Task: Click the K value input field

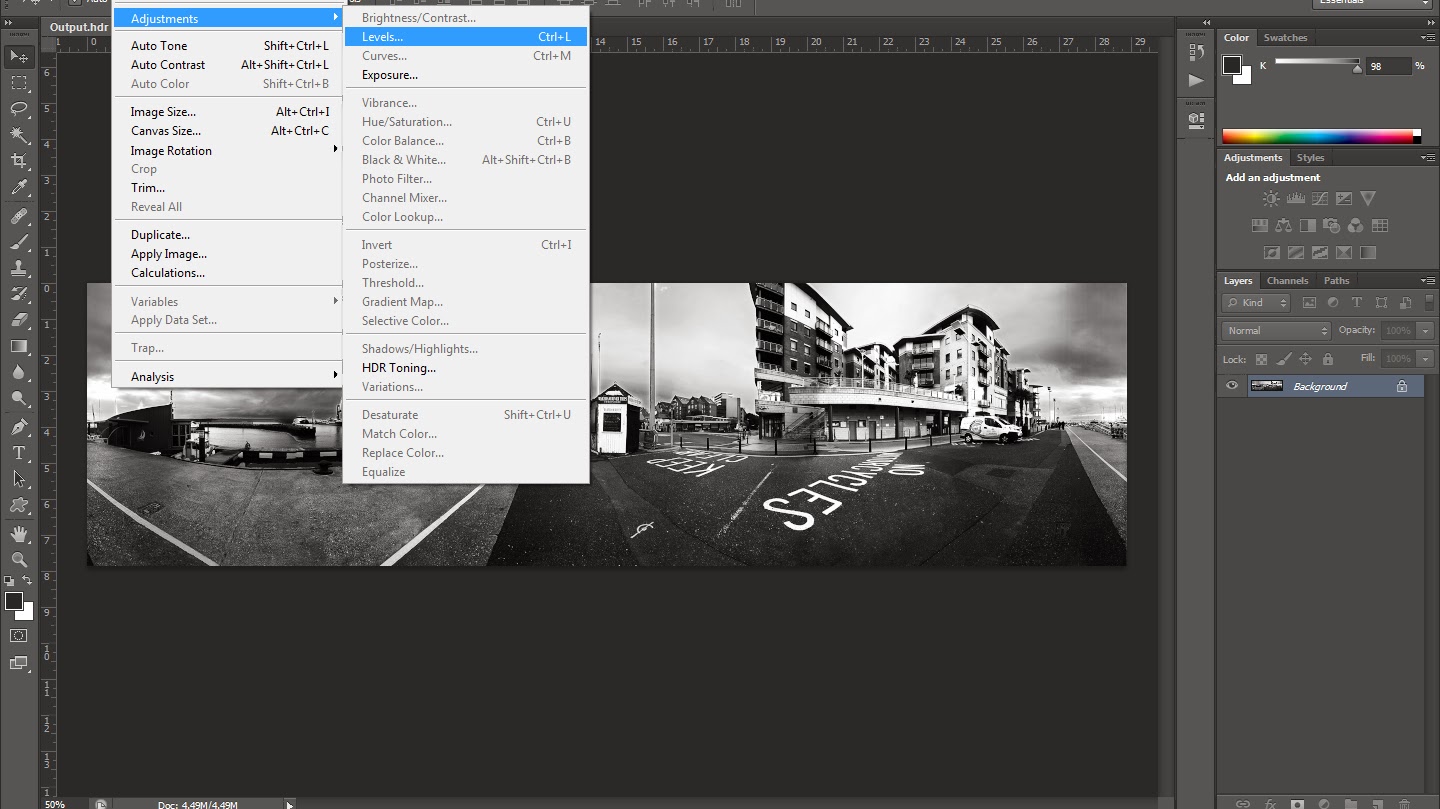Action: (x=1389, y=66)
